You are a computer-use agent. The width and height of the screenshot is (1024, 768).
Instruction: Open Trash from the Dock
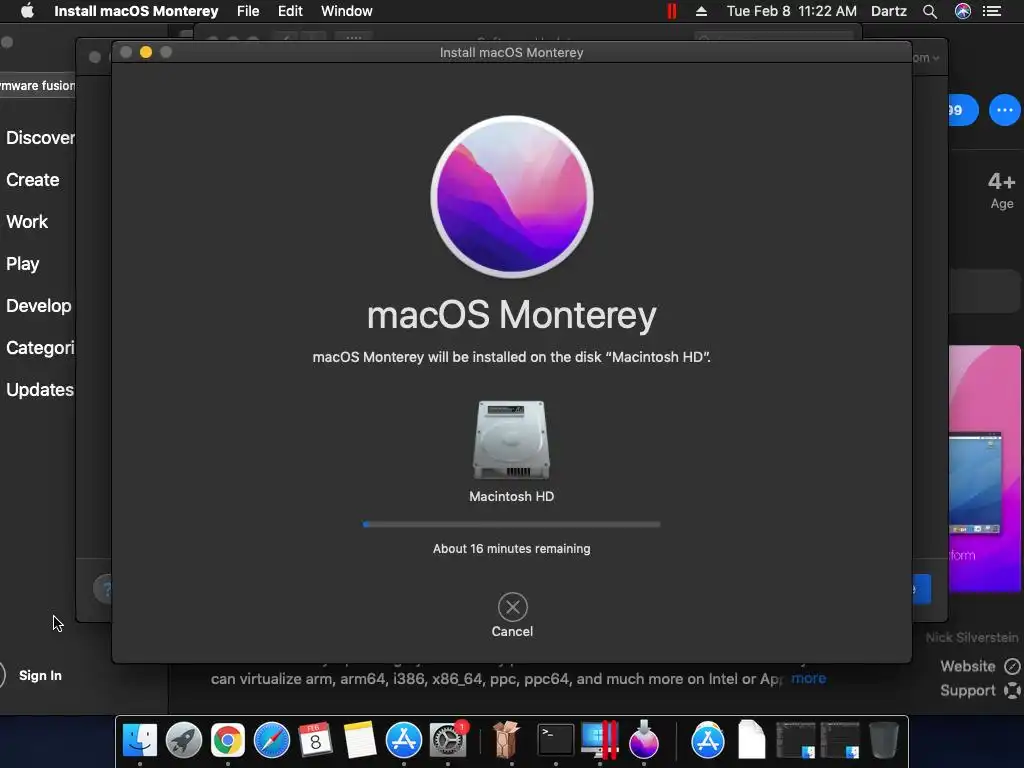tap(884, 740)
